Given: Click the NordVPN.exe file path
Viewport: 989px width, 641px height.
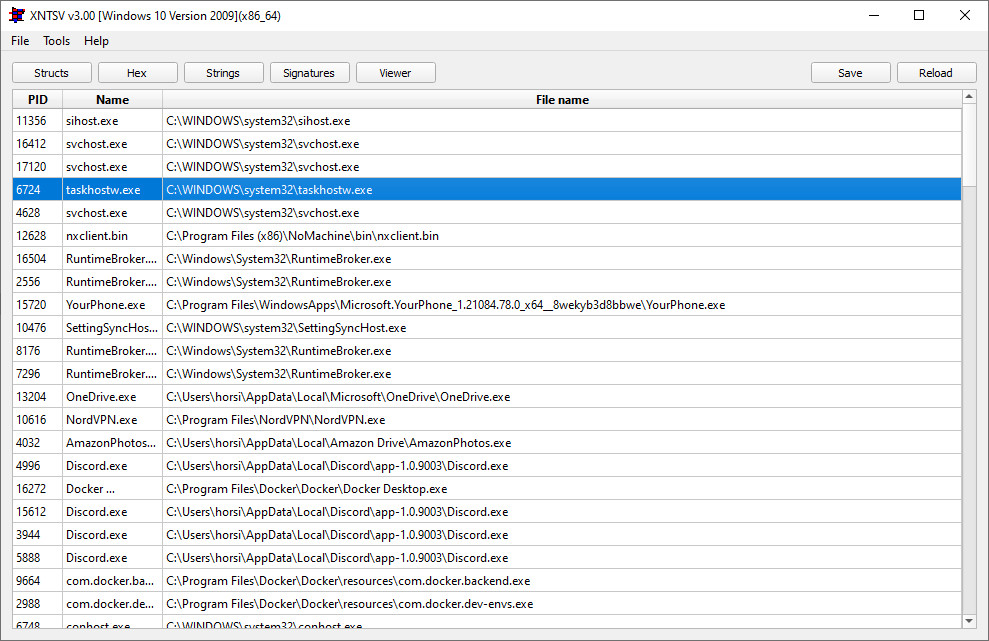Looking at the screenshot, I should tap(276, 420).
